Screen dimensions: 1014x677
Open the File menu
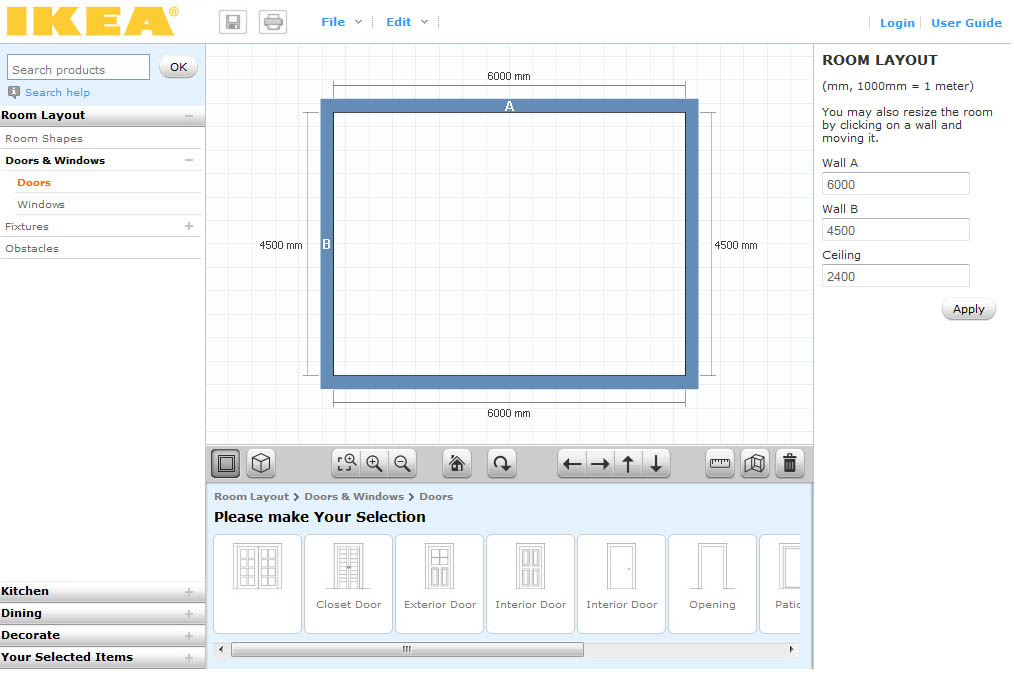point(333,22)
